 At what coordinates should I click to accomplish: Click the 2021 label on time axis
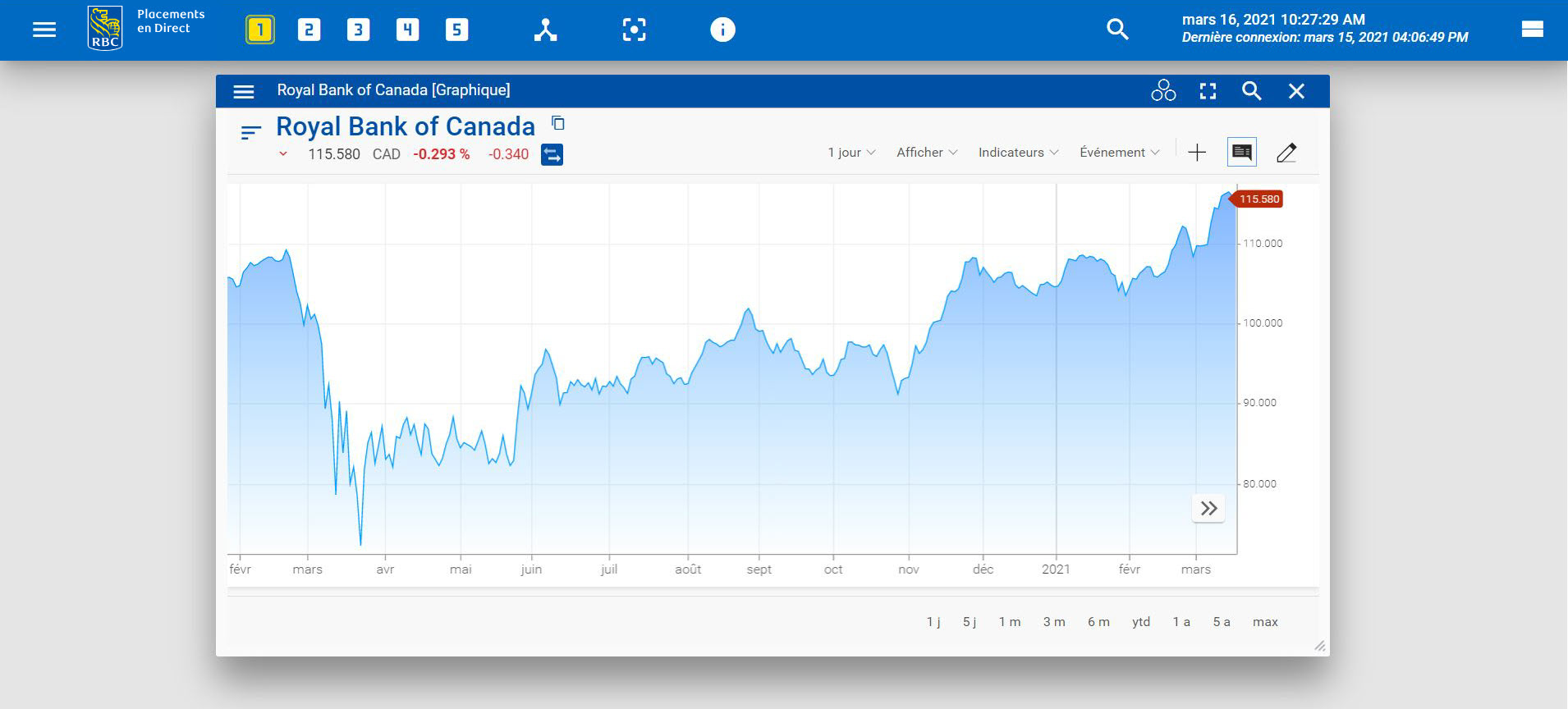[x=1056, y=569]
